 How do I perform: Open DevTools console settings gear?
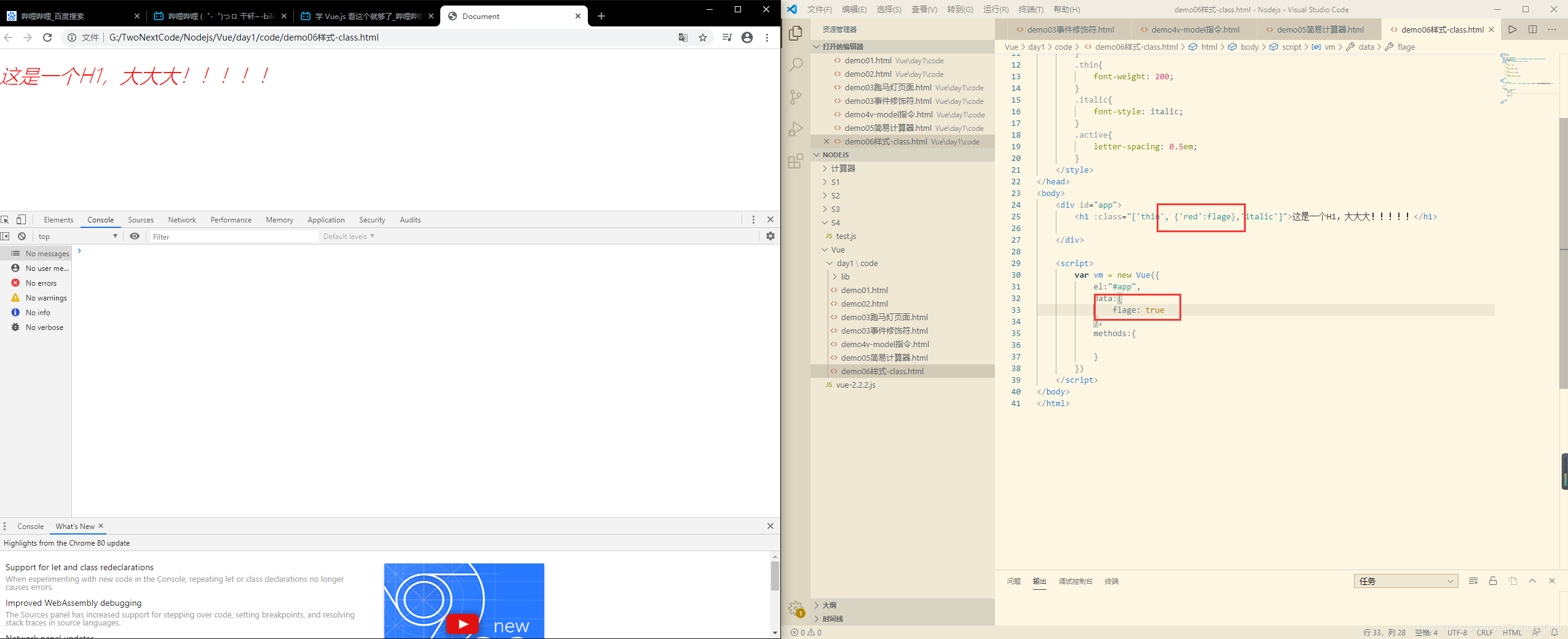pos(770,237)
